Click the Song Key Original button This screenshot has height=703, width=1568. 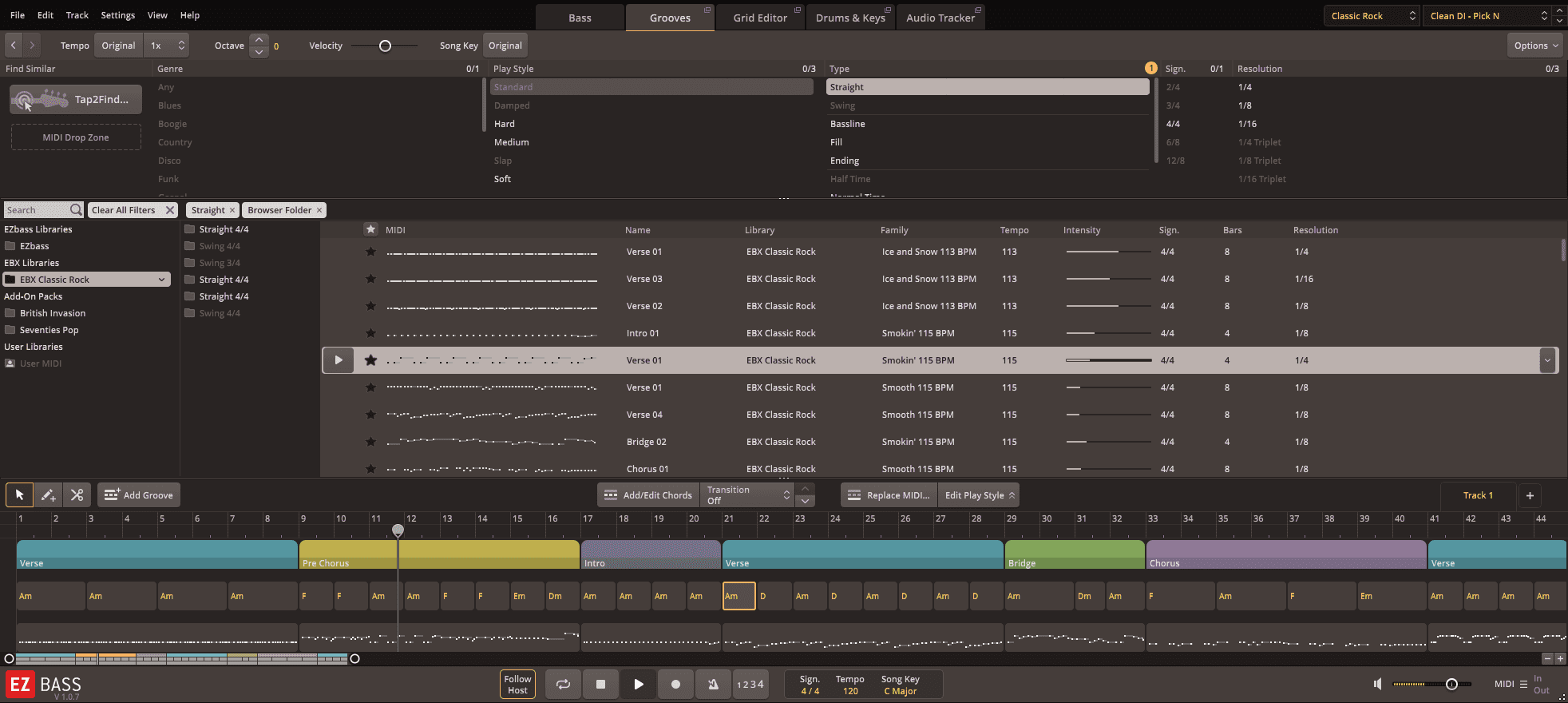pyautogui.click(x=505, y=46)
